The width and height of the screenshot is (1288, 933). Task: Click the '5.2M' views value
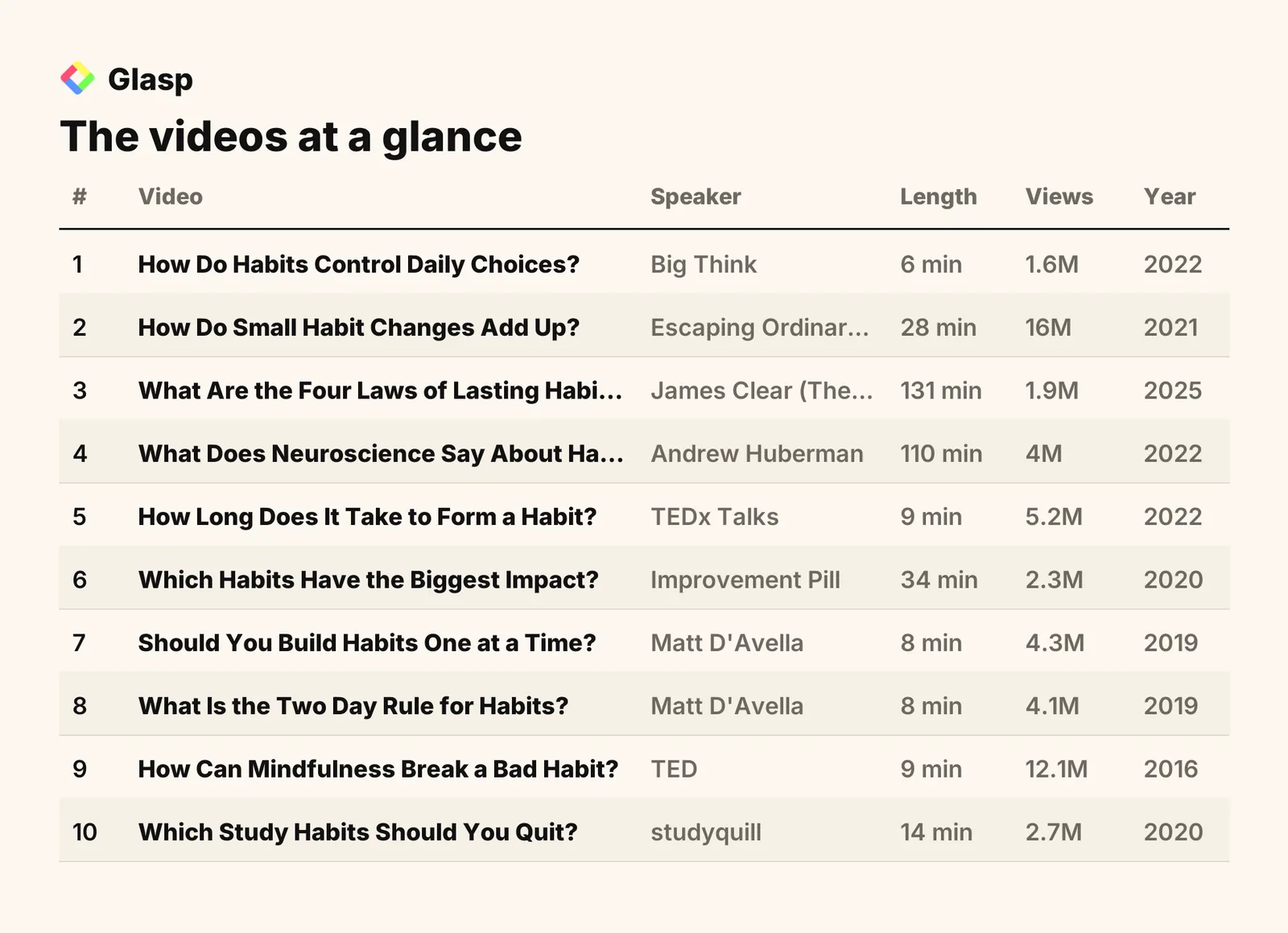click(1054, 517)
